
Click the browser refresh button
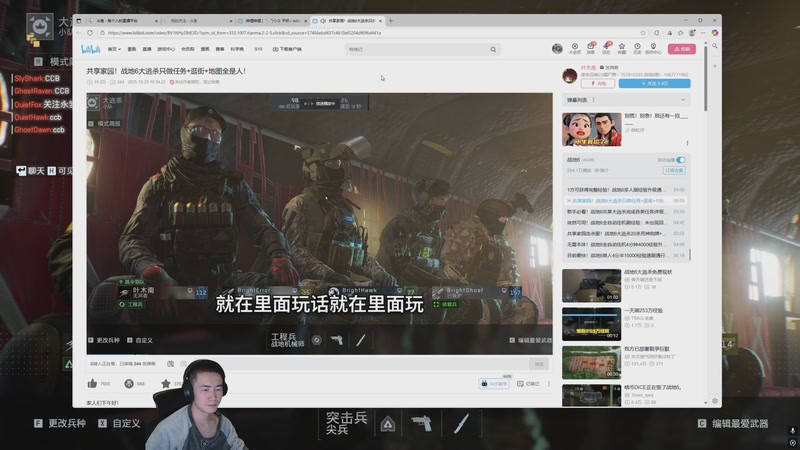90,33
